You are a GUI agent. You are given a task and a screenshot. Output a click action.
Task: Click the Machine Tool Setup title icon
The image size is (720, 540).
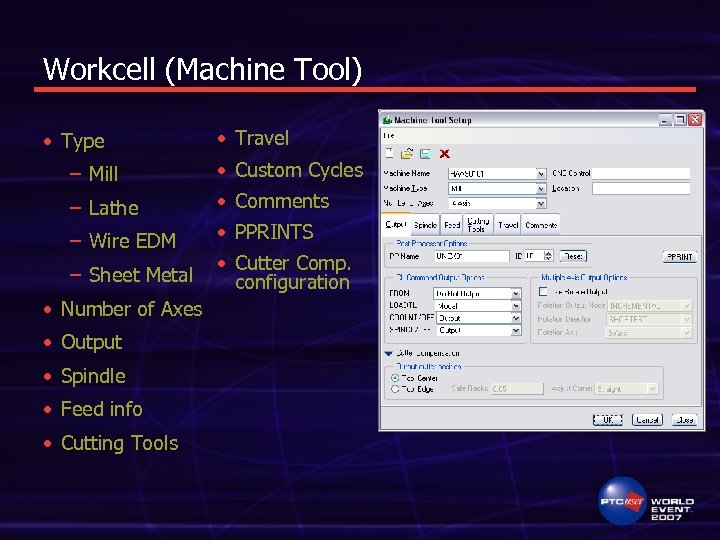coord(387,120)
